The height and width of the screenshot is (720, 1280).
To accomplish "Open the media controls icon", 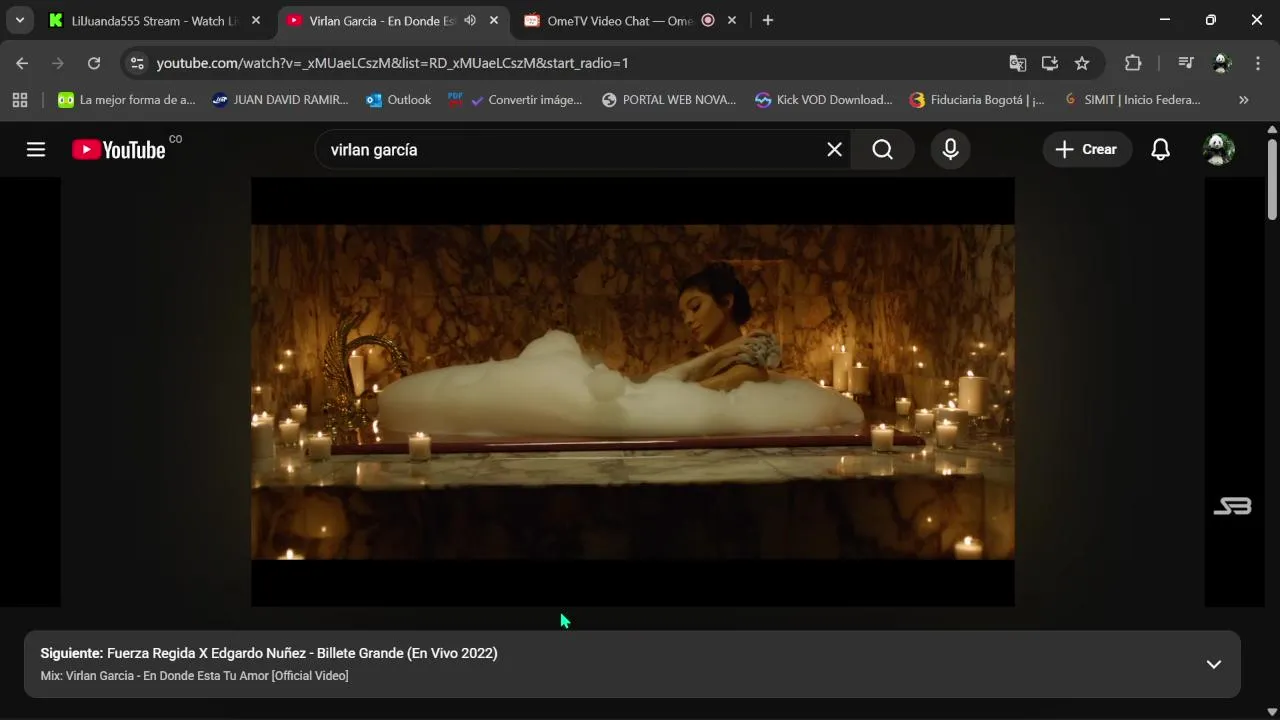I will (1186, 63).
